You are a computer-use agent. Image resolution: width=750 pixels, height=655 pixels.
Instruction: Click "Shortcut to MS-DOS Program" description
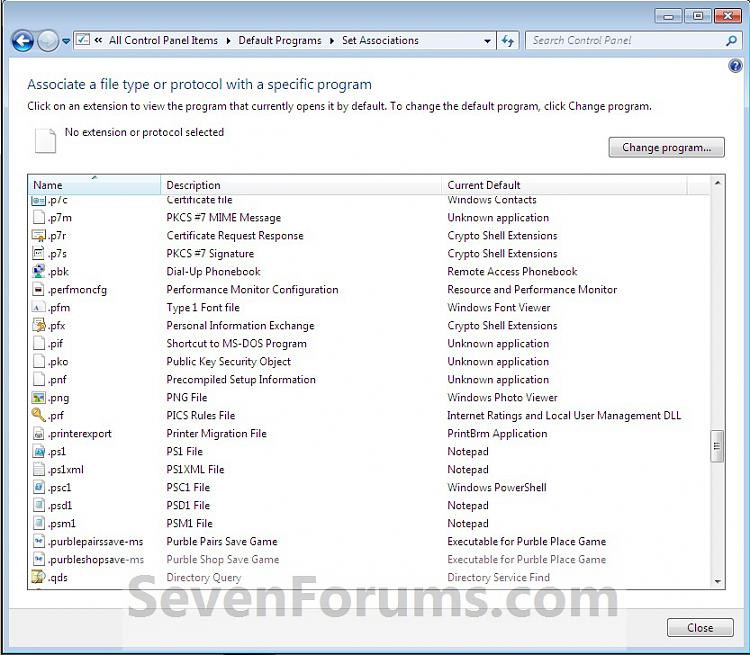pyautogui.click(x=236, y=344)
